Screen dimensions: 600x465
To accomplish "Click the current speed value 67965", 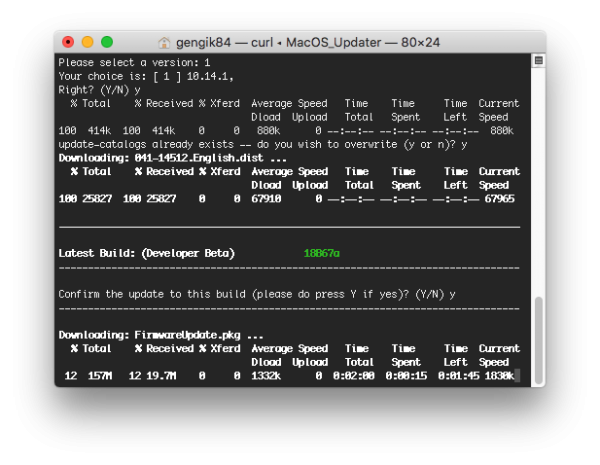I will (x=499, y=199).
